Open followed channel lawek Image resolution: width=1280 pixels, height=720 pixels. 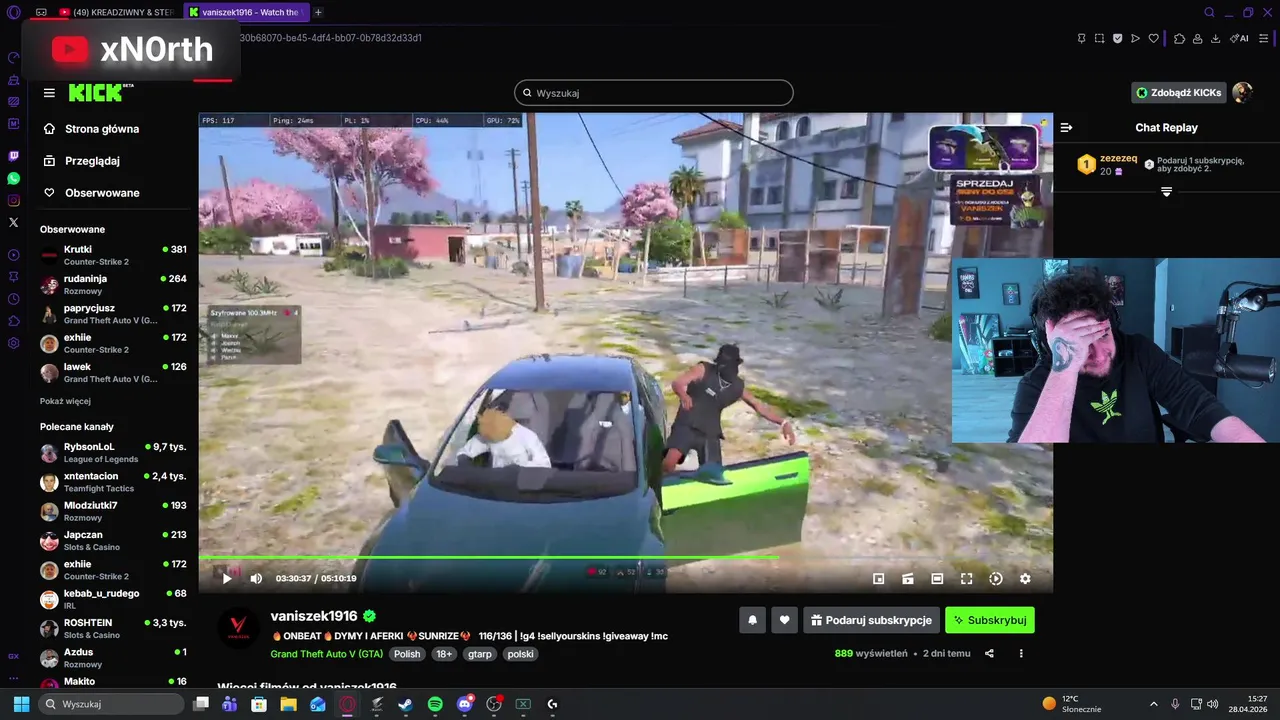point(113,372)
